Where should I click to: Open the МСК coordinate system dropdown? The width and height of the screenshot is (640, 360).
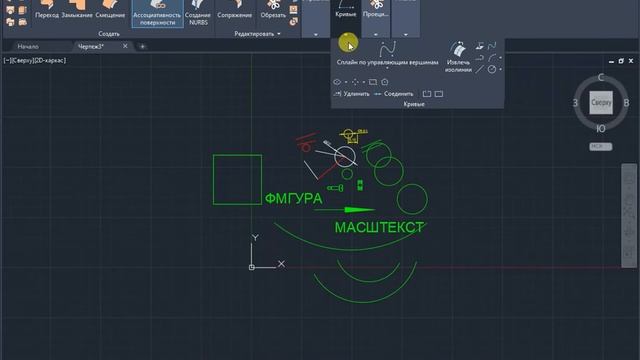tap(600, 147)
